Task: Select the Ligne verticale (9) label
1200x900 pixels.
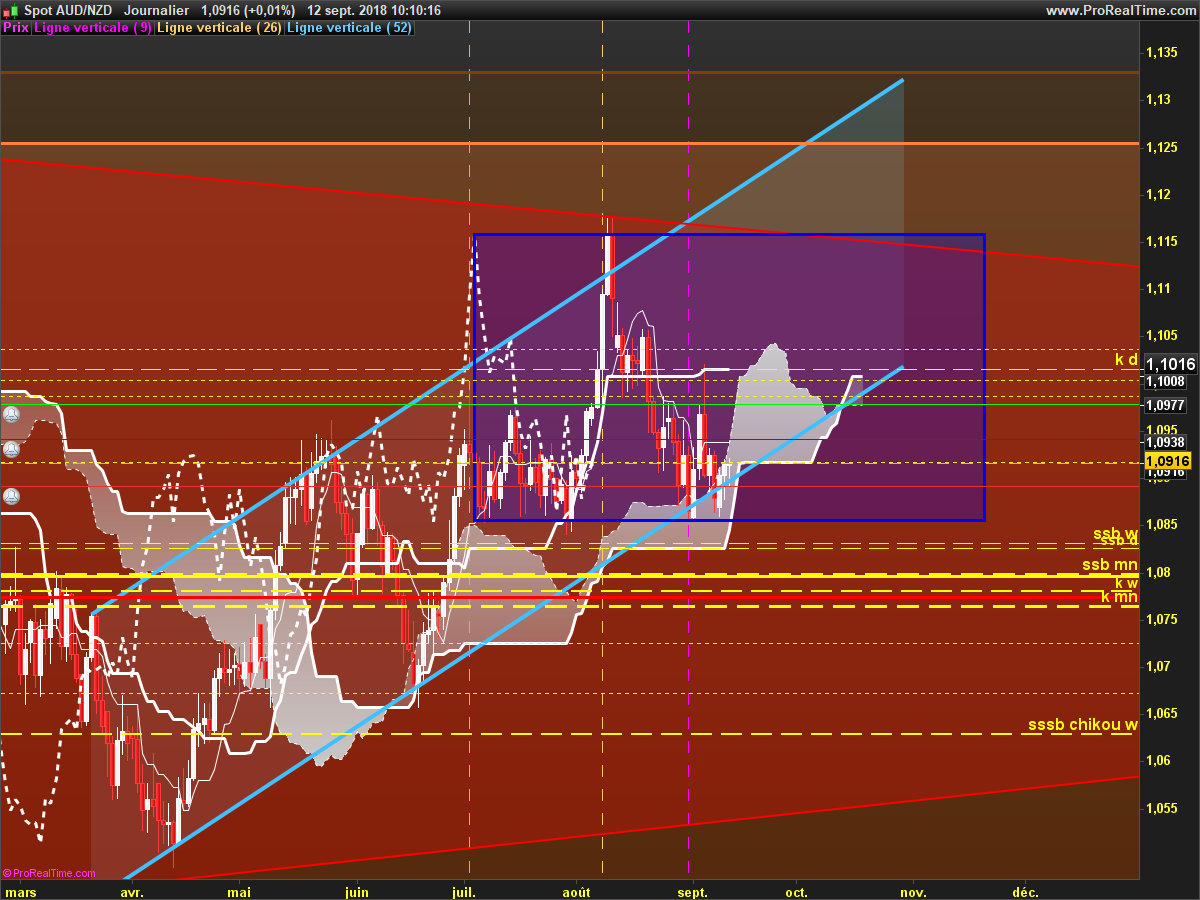Action: (93, 28)
